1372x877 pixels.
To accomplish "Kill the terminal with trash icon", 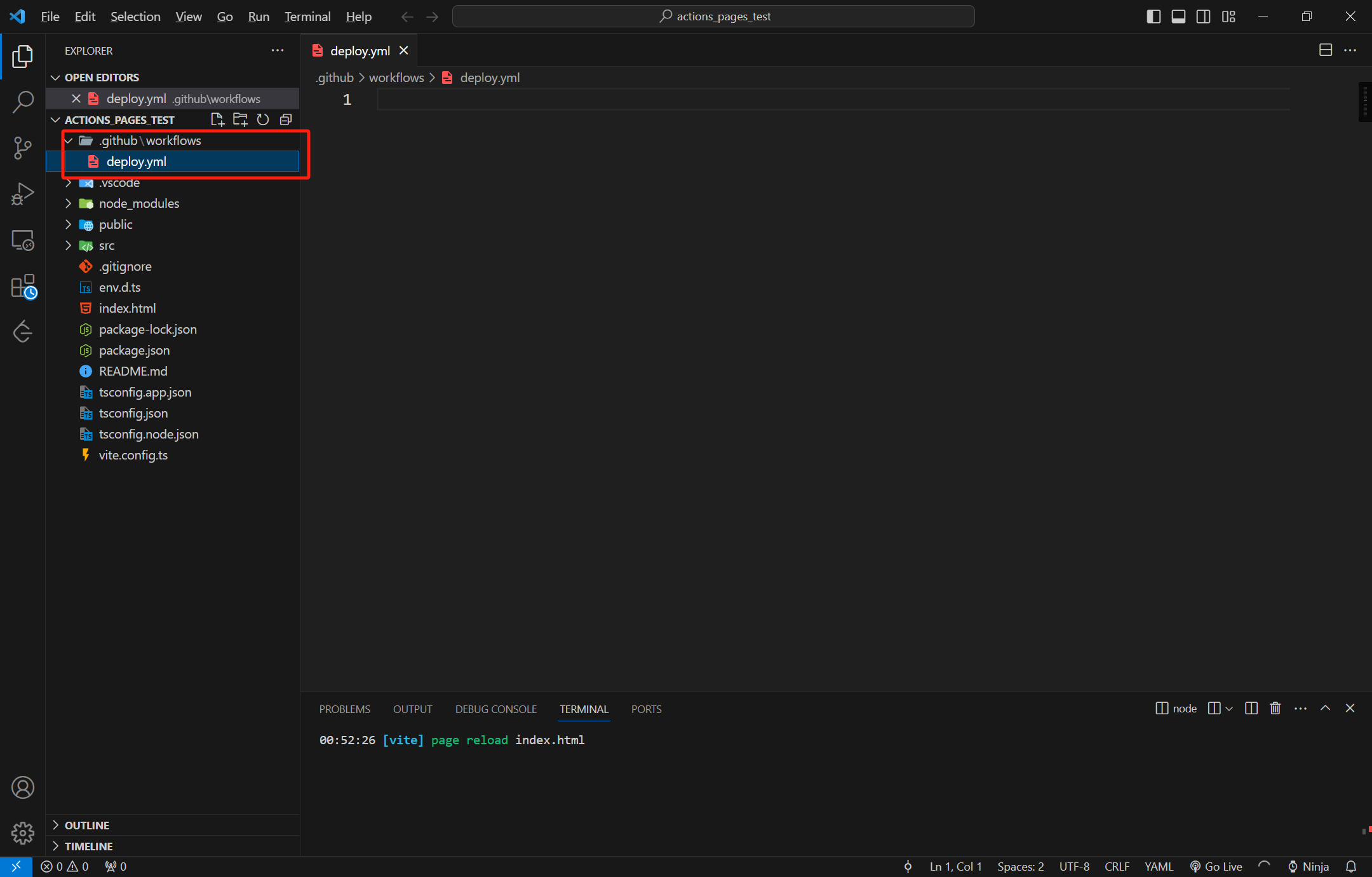I will click(1275, 708).
